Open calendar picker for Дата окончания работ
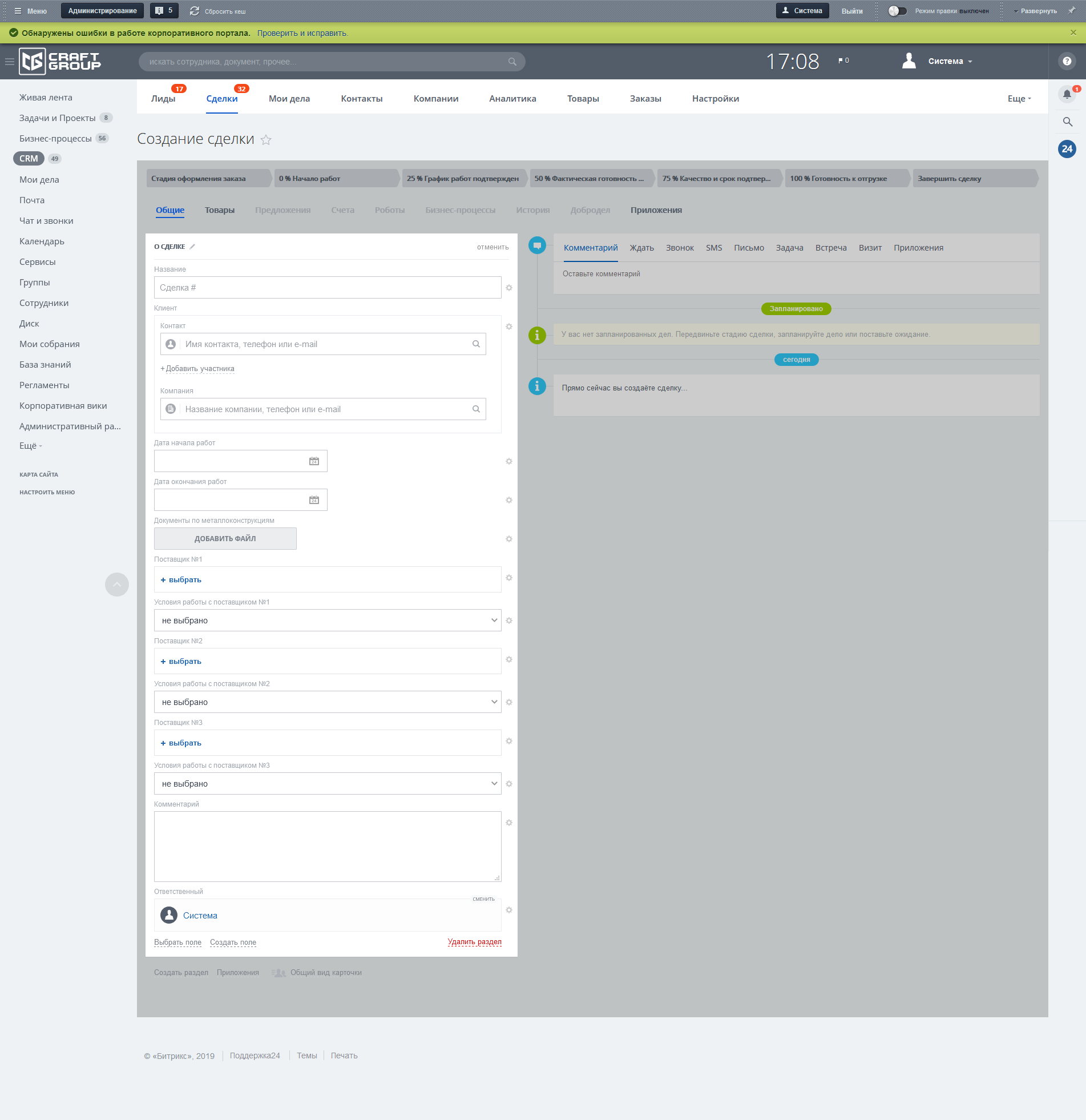1086x1120 pixels. [x=314, y=500]
